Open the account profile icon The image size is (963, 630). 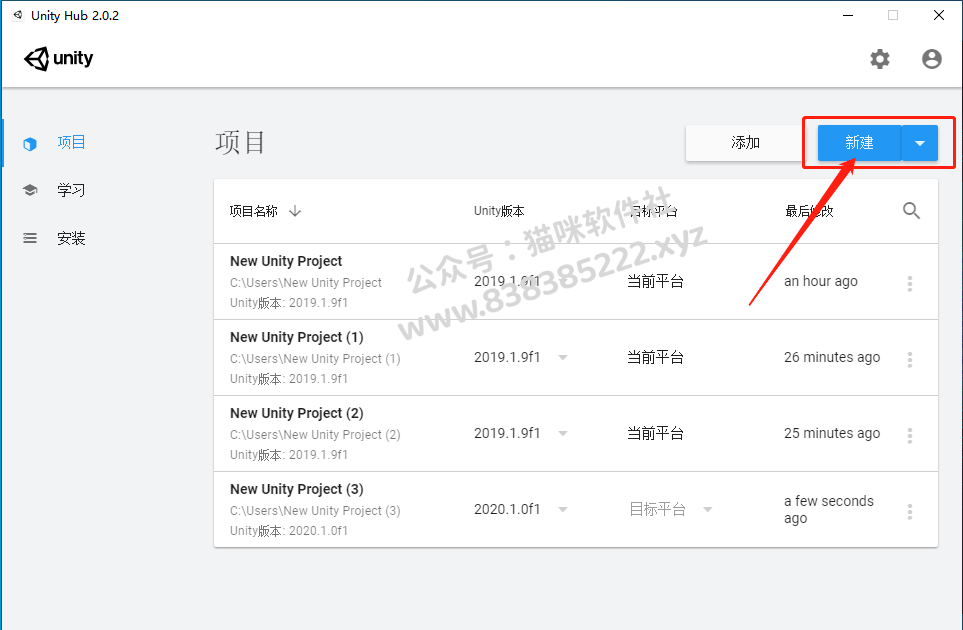tap(932, 59)
